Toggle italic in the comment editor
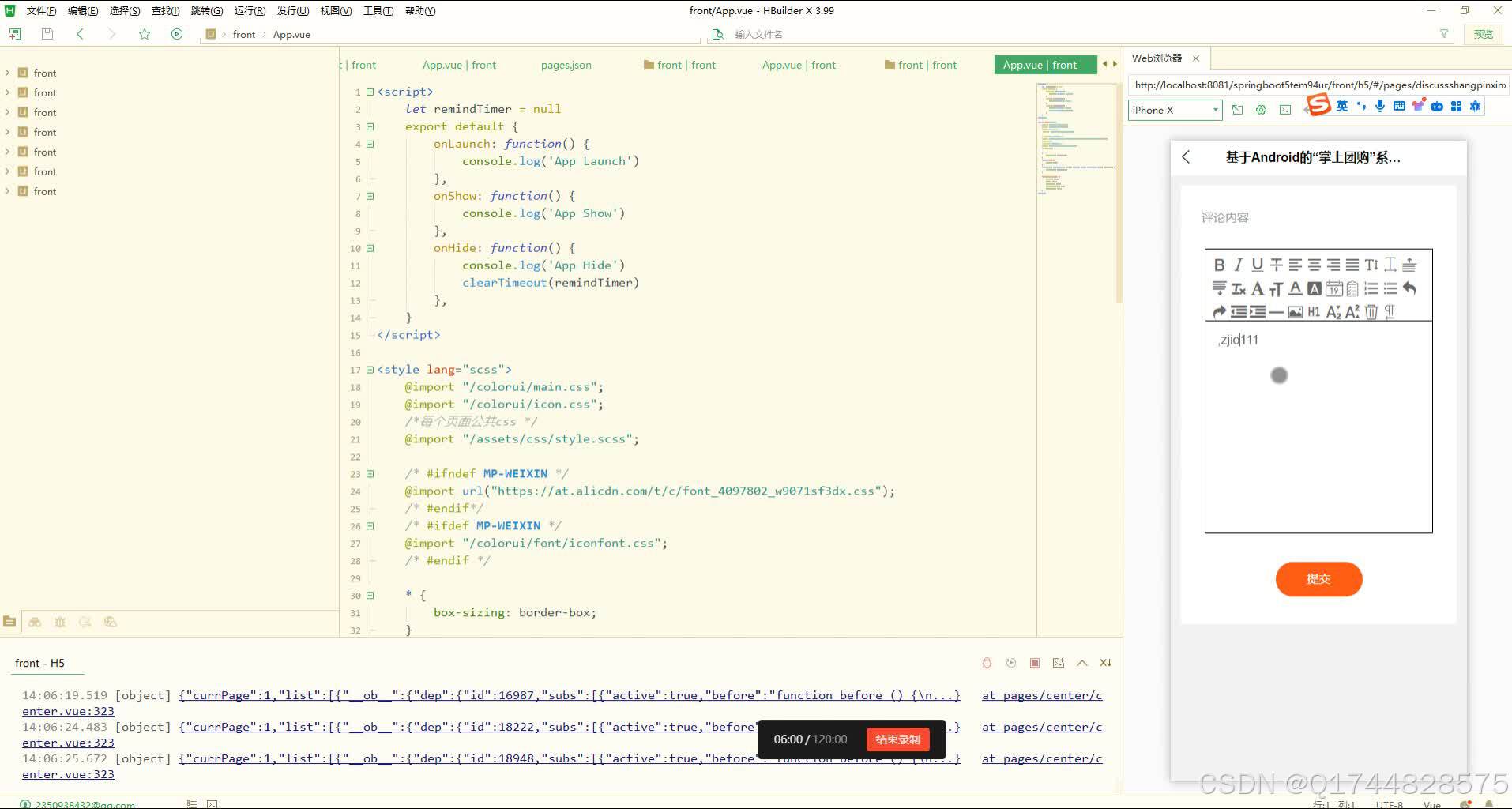This screenshot has height=809, width=1512. [1239, 265]
